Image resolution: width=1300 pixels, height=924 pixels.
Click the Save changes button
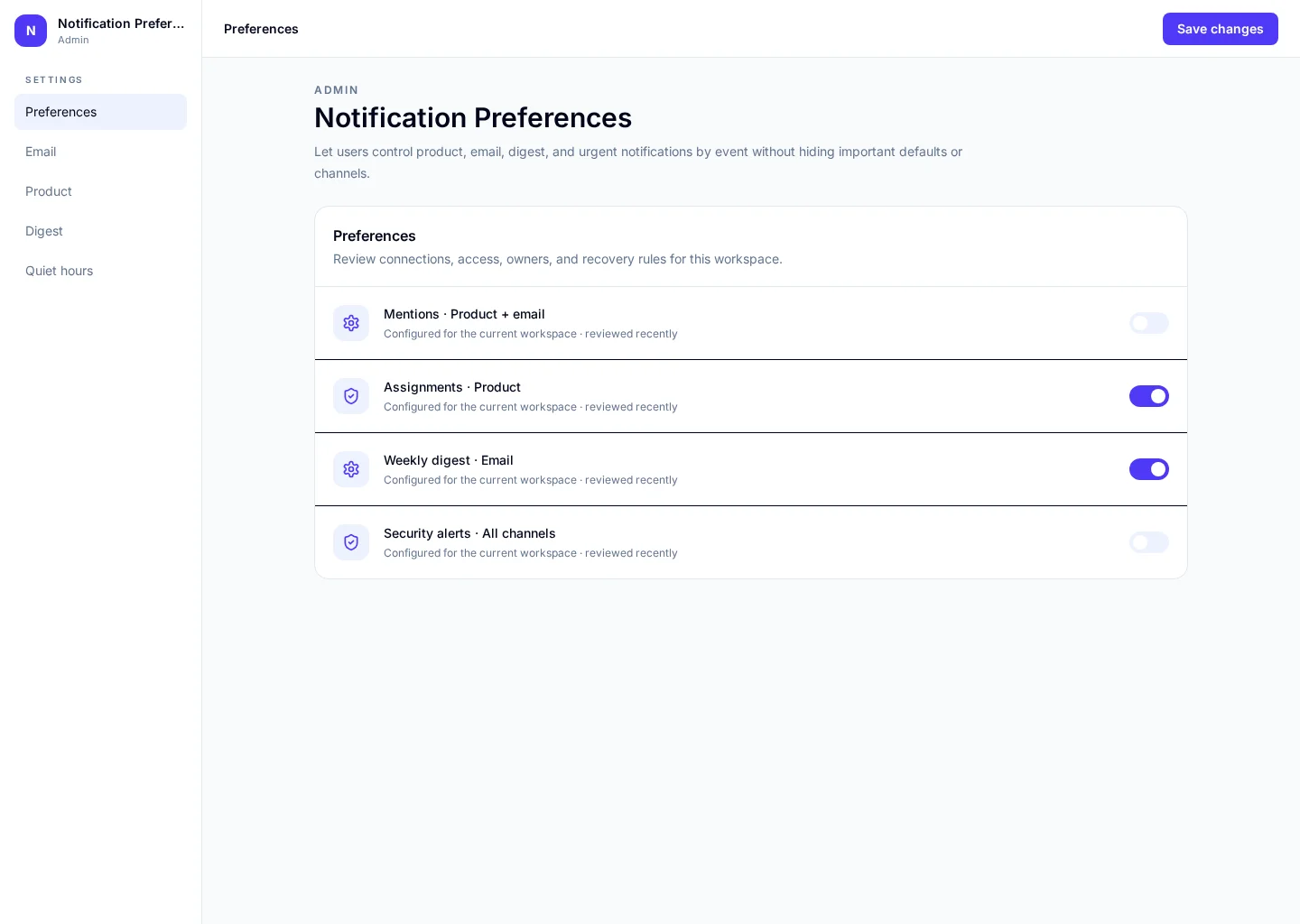1220,29
